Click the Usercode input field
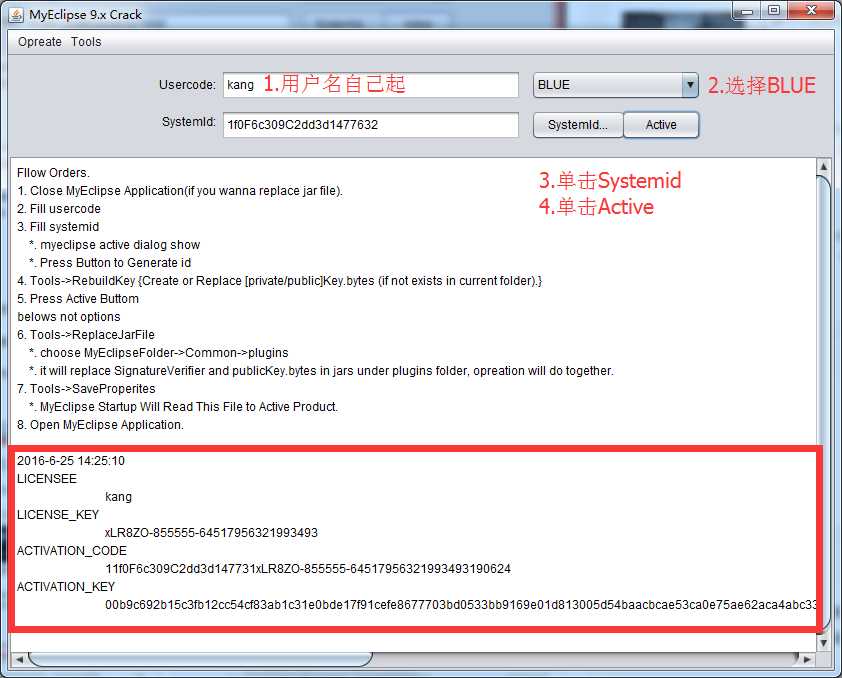 pyautogui.click(x=371, y=85)
